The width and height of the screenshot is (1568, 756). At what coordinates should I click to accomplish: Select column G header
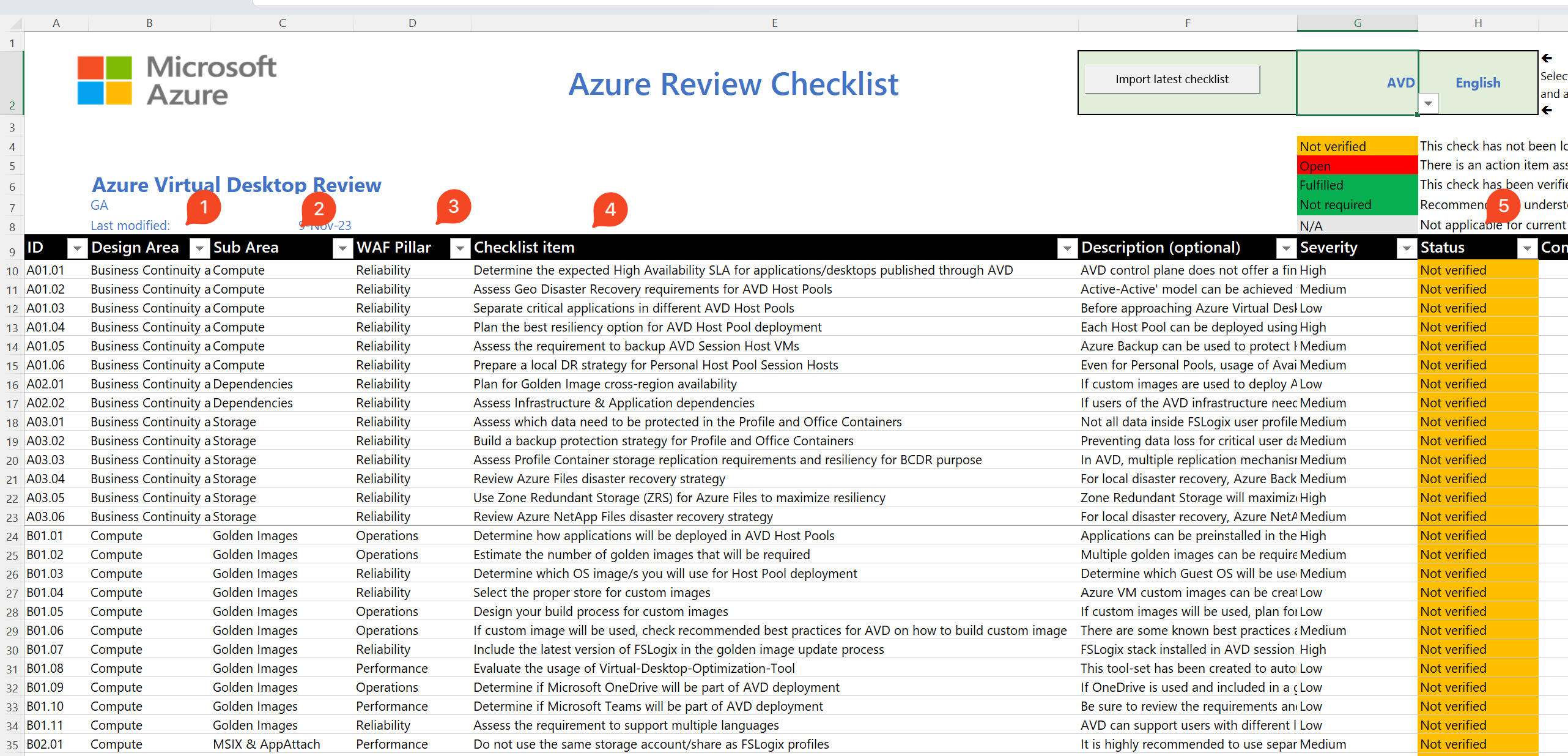point(1357,23)
